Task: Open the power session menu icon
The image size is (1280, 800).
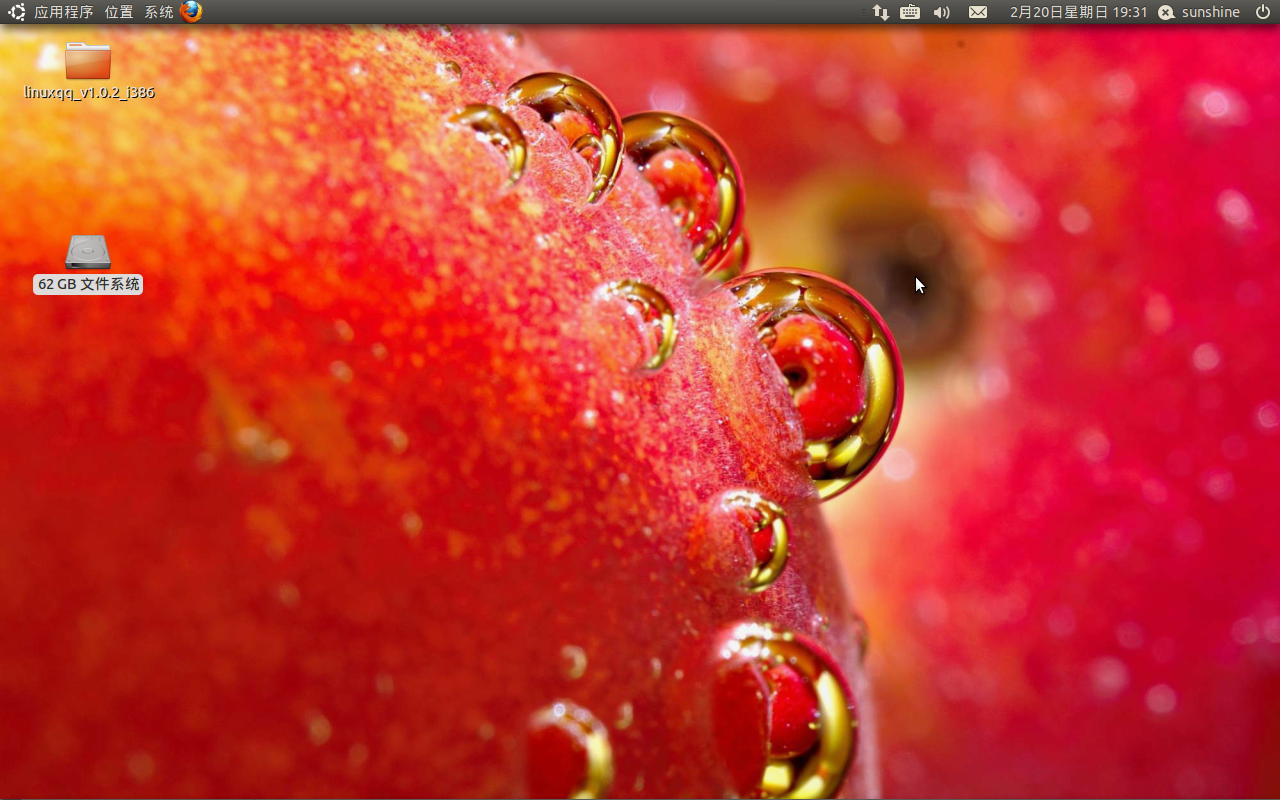Action: (x=1263, y=12)
